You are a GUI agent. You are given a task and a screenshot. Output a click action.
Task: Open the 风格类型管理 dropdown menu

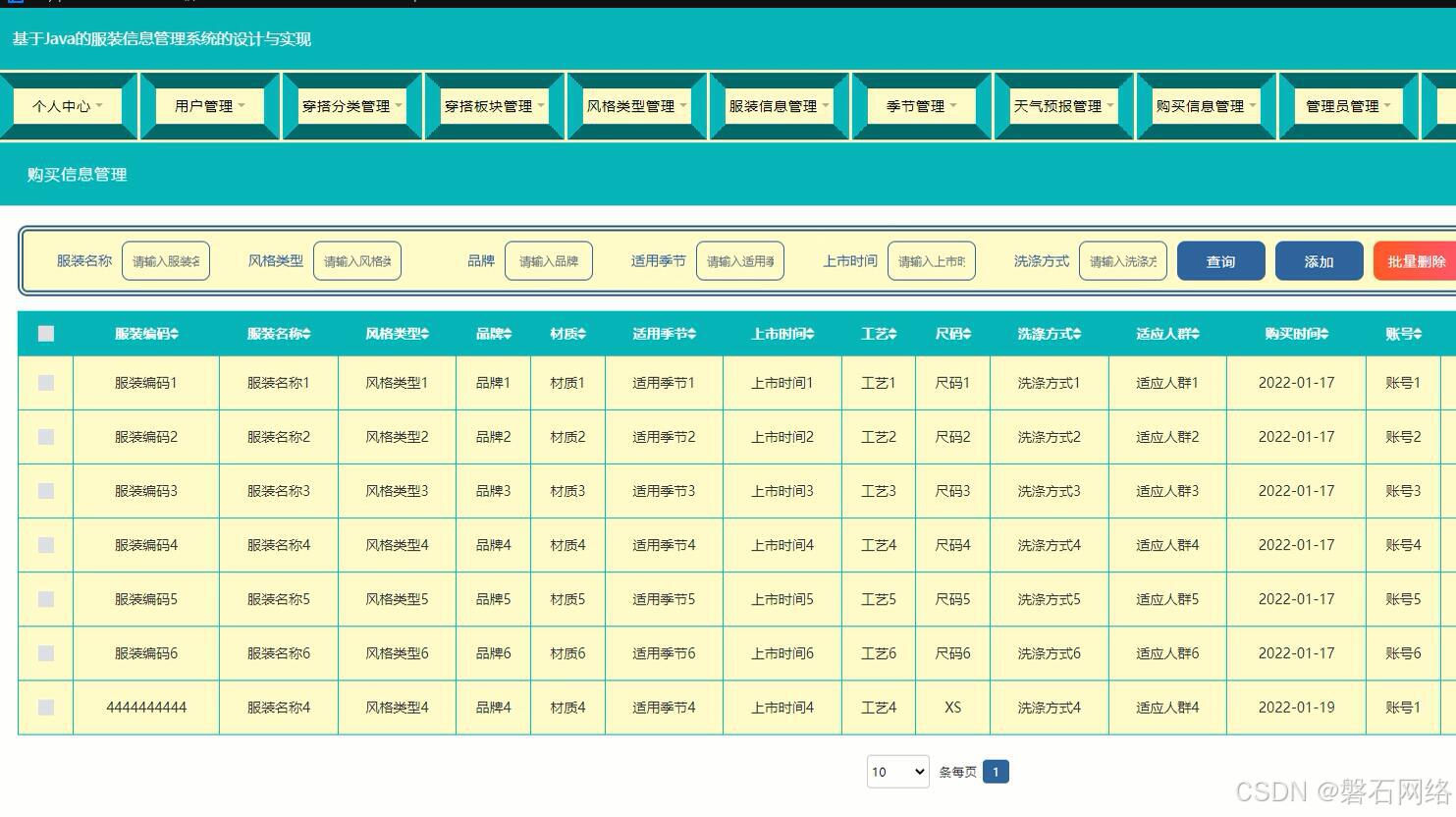pyautogui.click(x=637, y=106)
